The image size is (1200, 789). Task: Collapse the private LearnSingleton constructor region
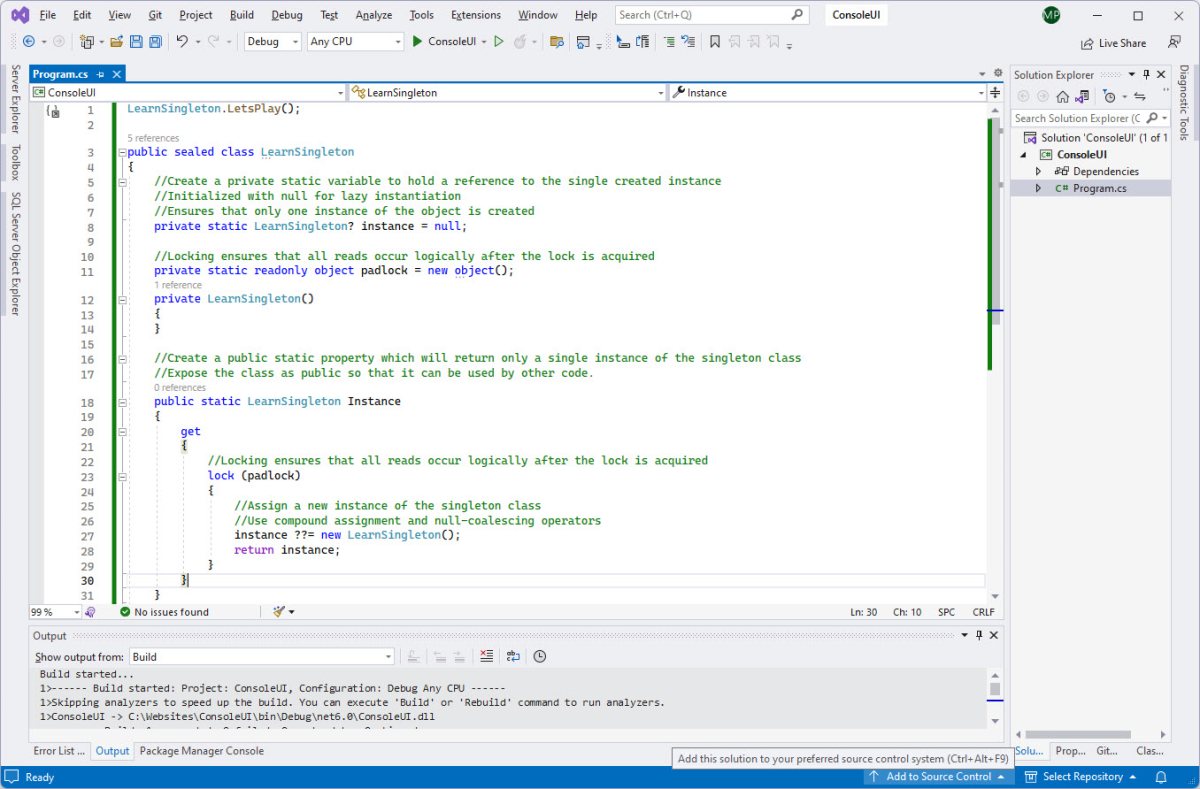[x=122, y=299]
